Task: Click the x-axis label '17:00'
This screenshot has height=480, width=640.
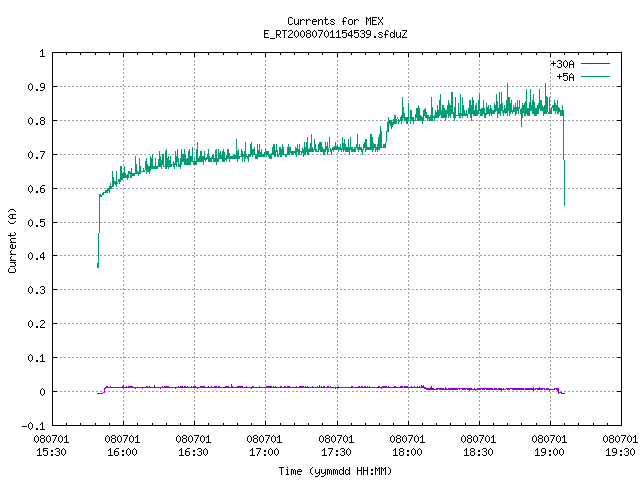Action: (x=264, y=452)
